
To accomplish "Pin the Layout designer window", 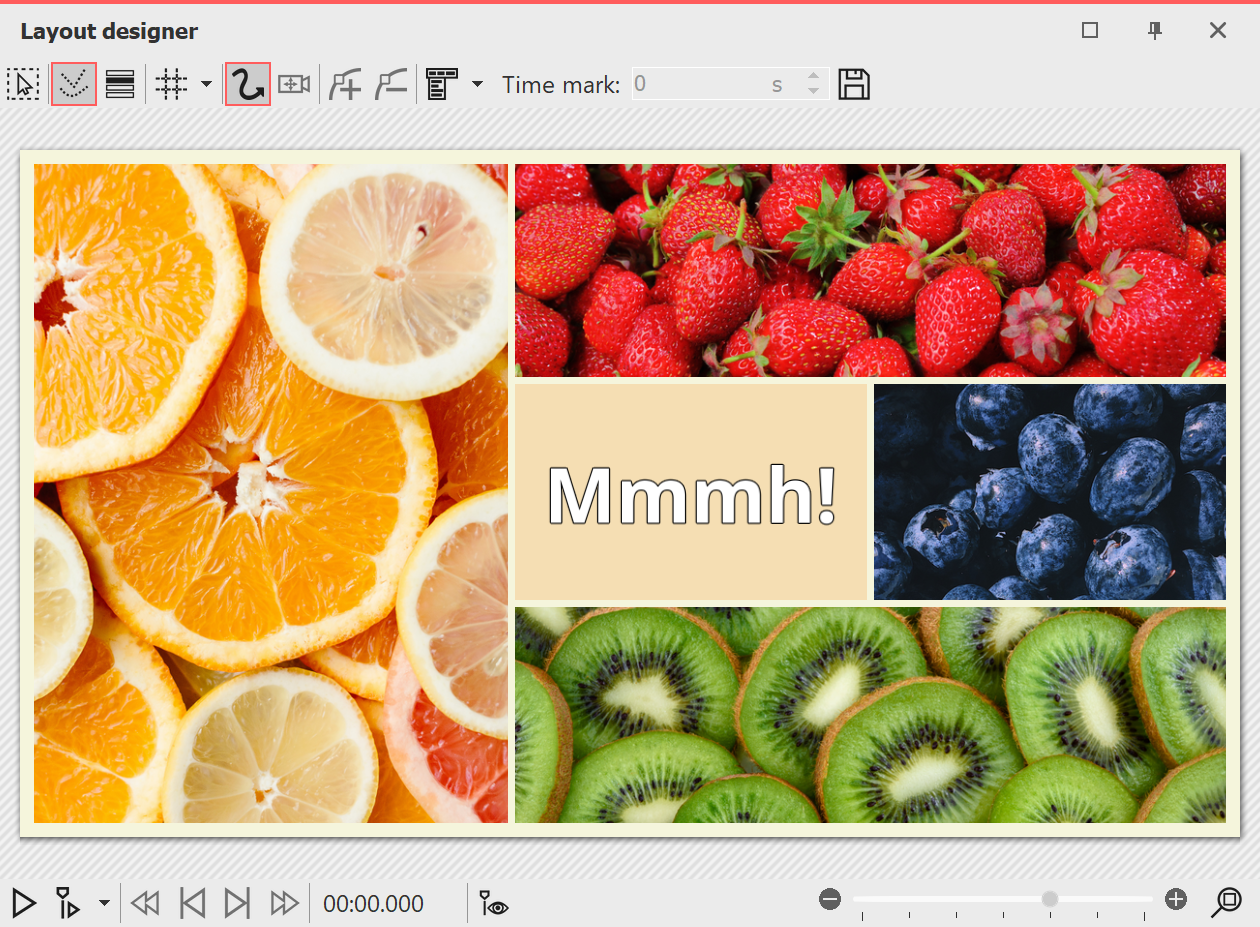I will pyautogui.click(x=1154, y=31).
